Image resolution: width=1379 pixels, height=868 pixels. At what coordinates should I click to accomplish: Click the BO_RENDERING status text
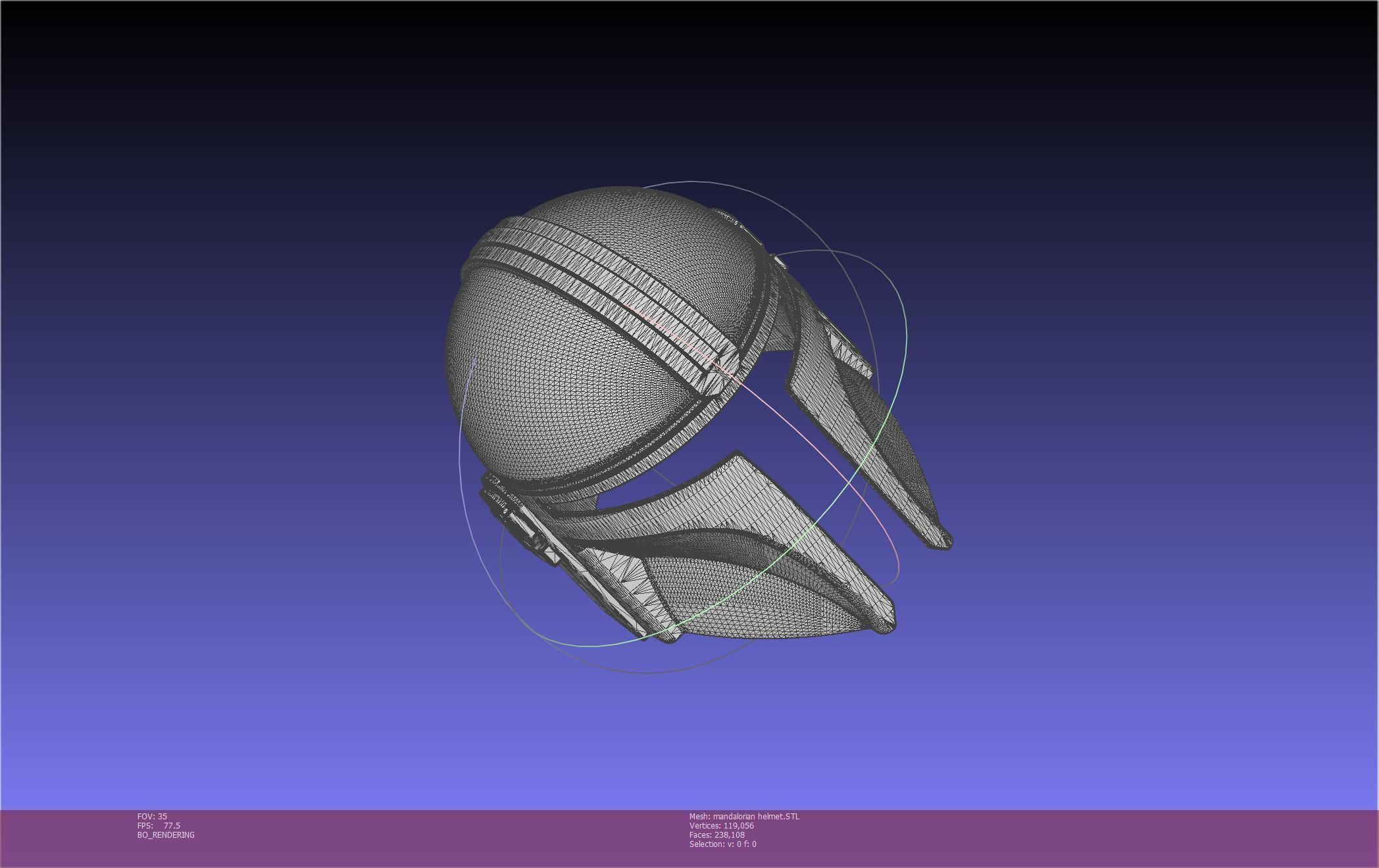(x=166, y=834)
